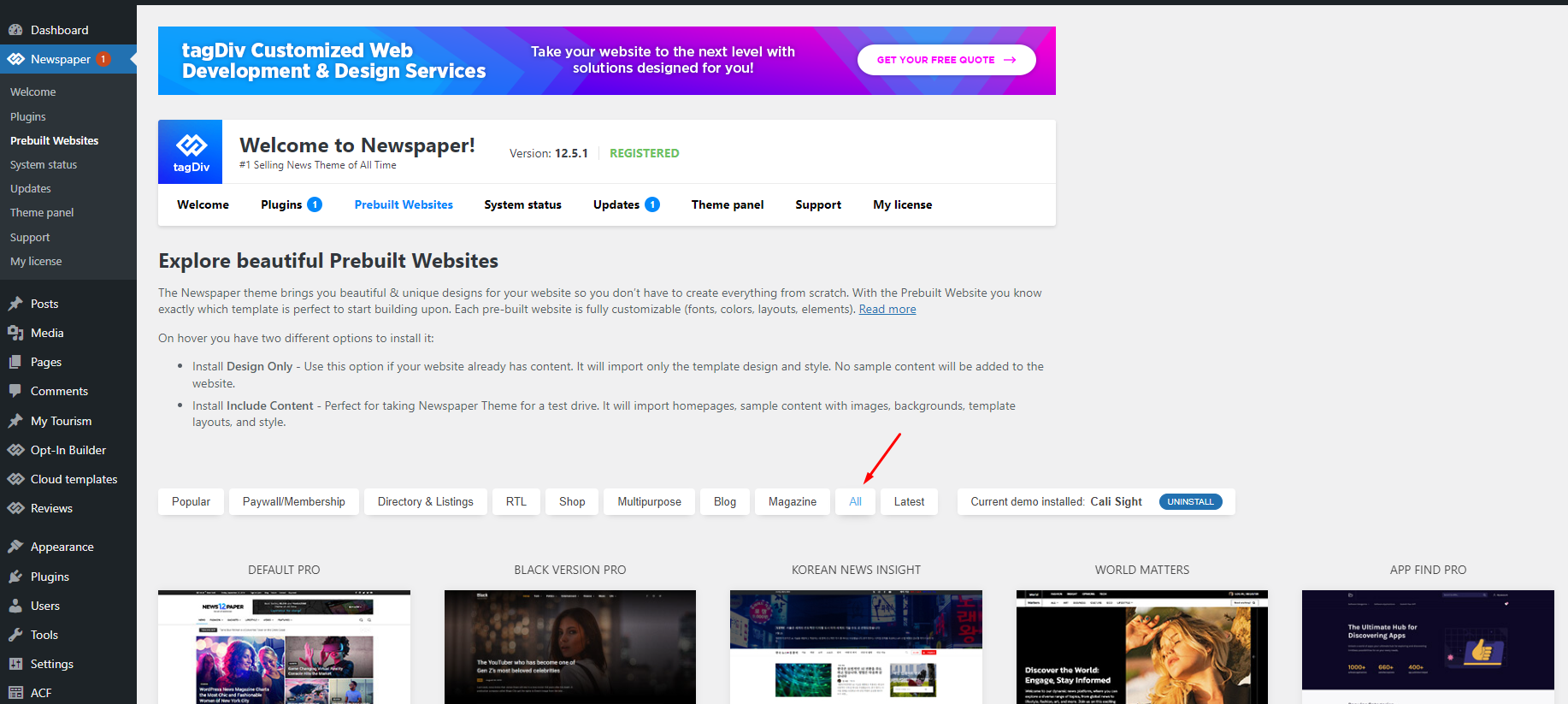The image size is (1568, 704).
Task: Show Latest demos
Action: tap(909, 501)
